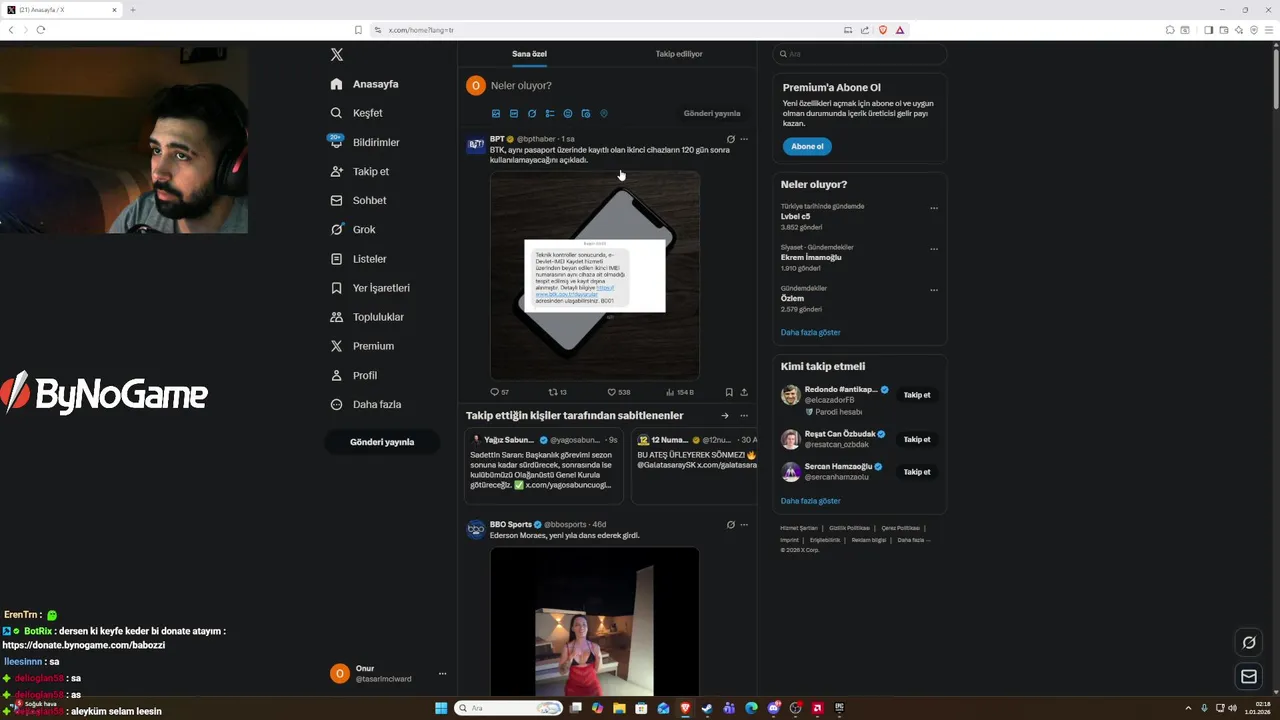This screenshot has height=720, width=1280.
Task: Click the Abone ol premium button
Action: (807, 146)
